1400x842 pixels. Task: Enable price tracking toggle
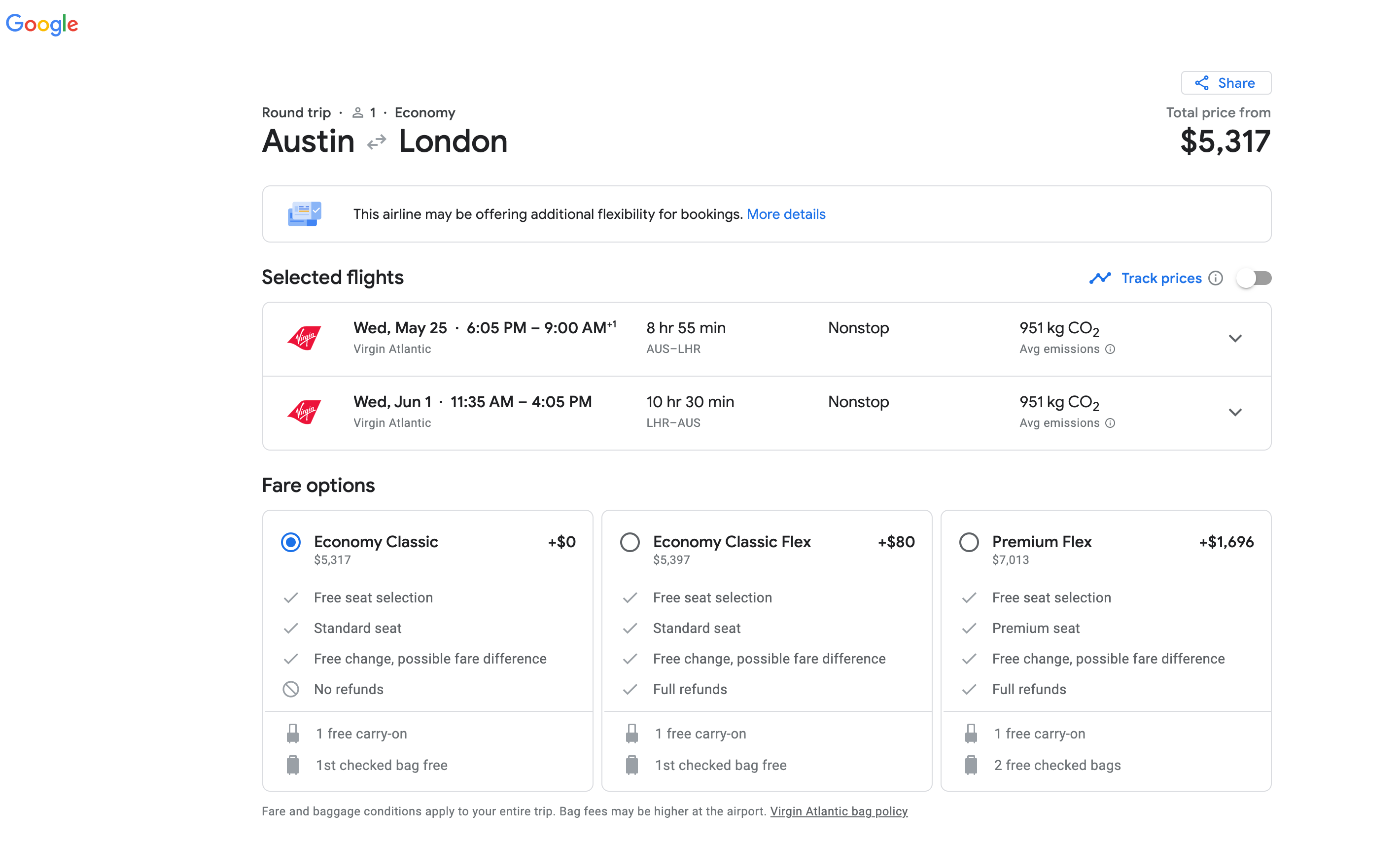click(x=1254, y=278)
